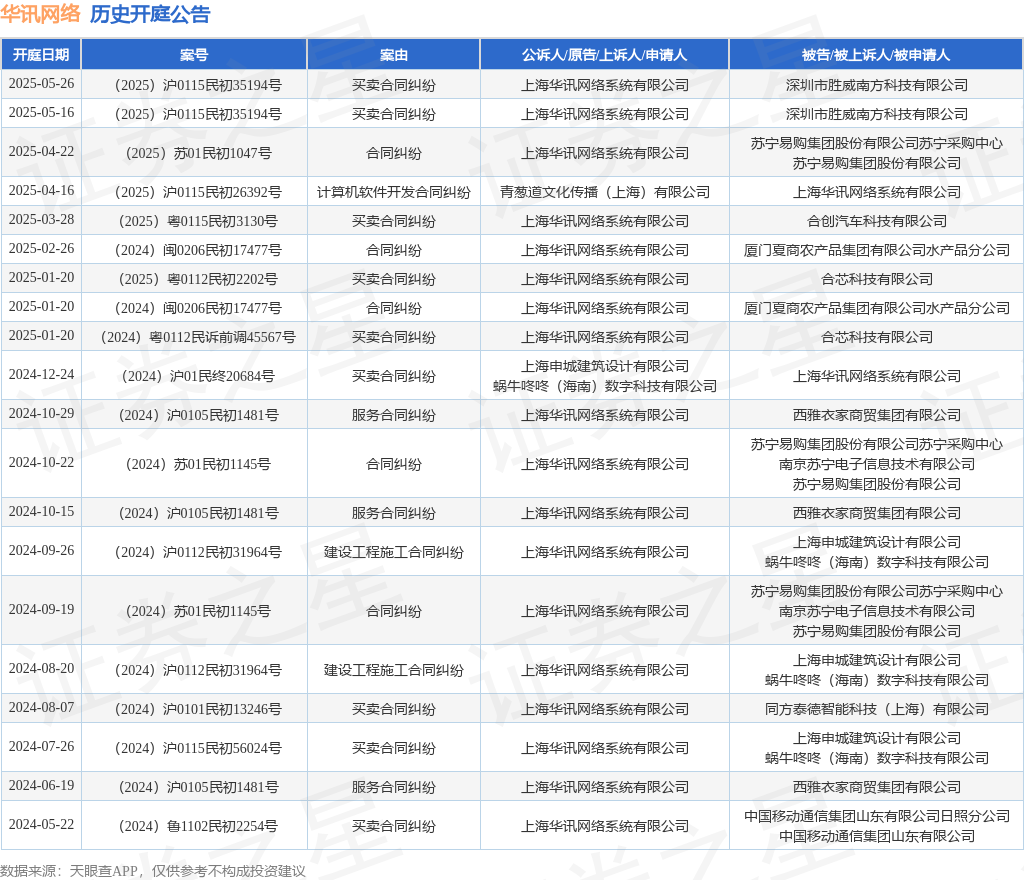Click 建设工程施工合同纠纷 in the 2024-09-26 row
The image size is (1024, 880).
tap(394, 553)
